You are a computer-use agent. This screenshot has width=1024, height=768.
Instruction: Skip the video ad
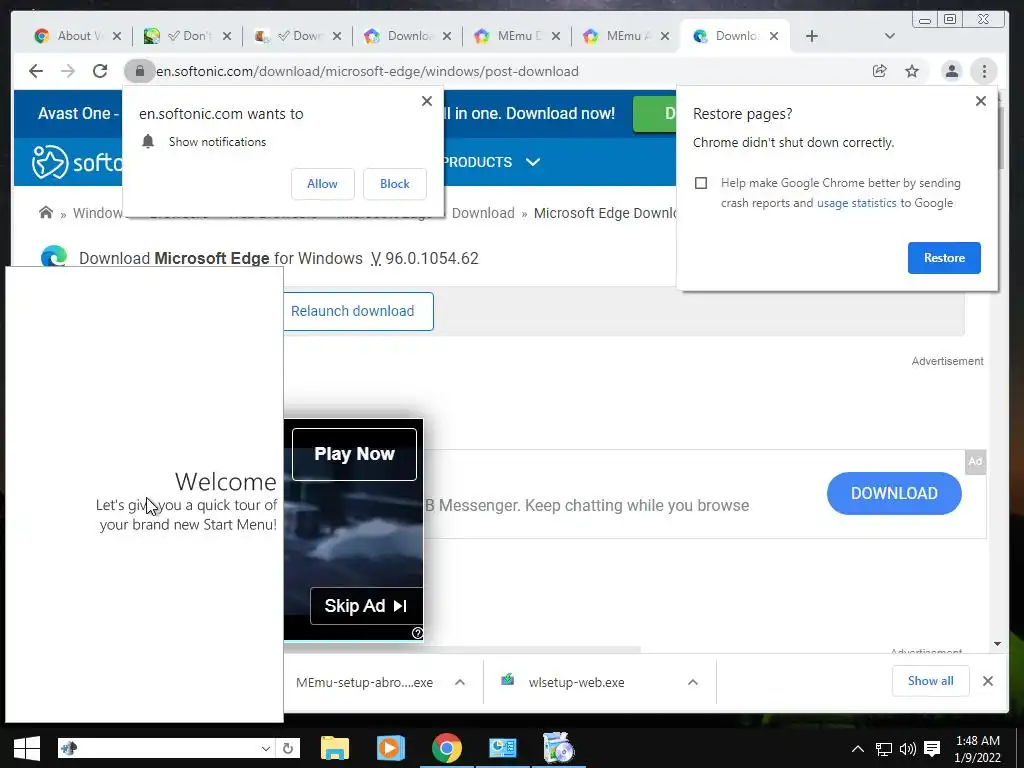pos(366,606)
